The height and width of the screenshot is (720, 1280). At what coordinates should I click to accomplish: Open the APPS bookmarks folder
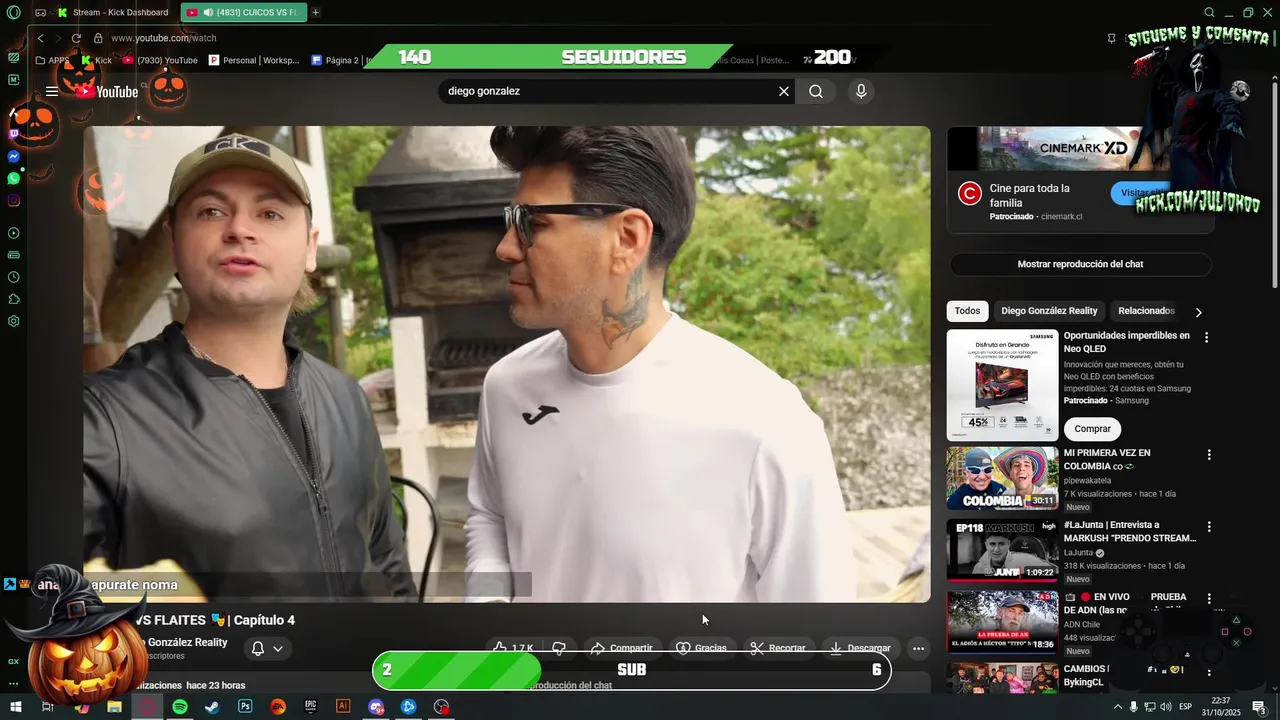[x=52, y=60]
